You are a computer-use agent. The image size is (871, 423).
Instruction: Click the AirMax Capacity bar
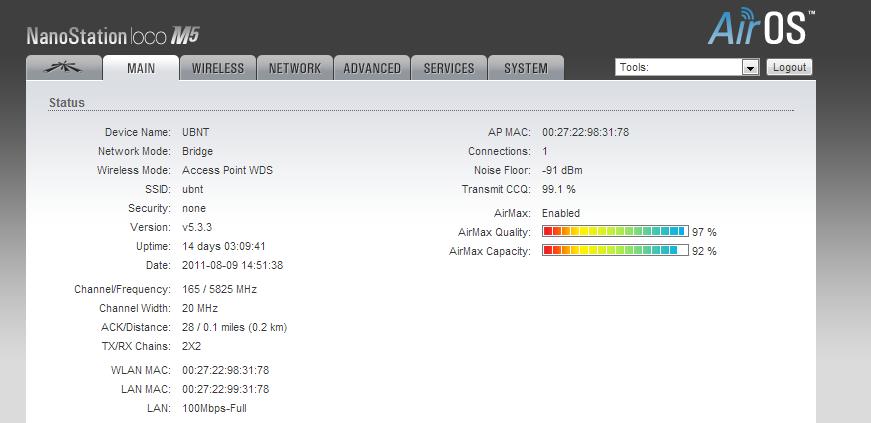click(x=615, y=251)
